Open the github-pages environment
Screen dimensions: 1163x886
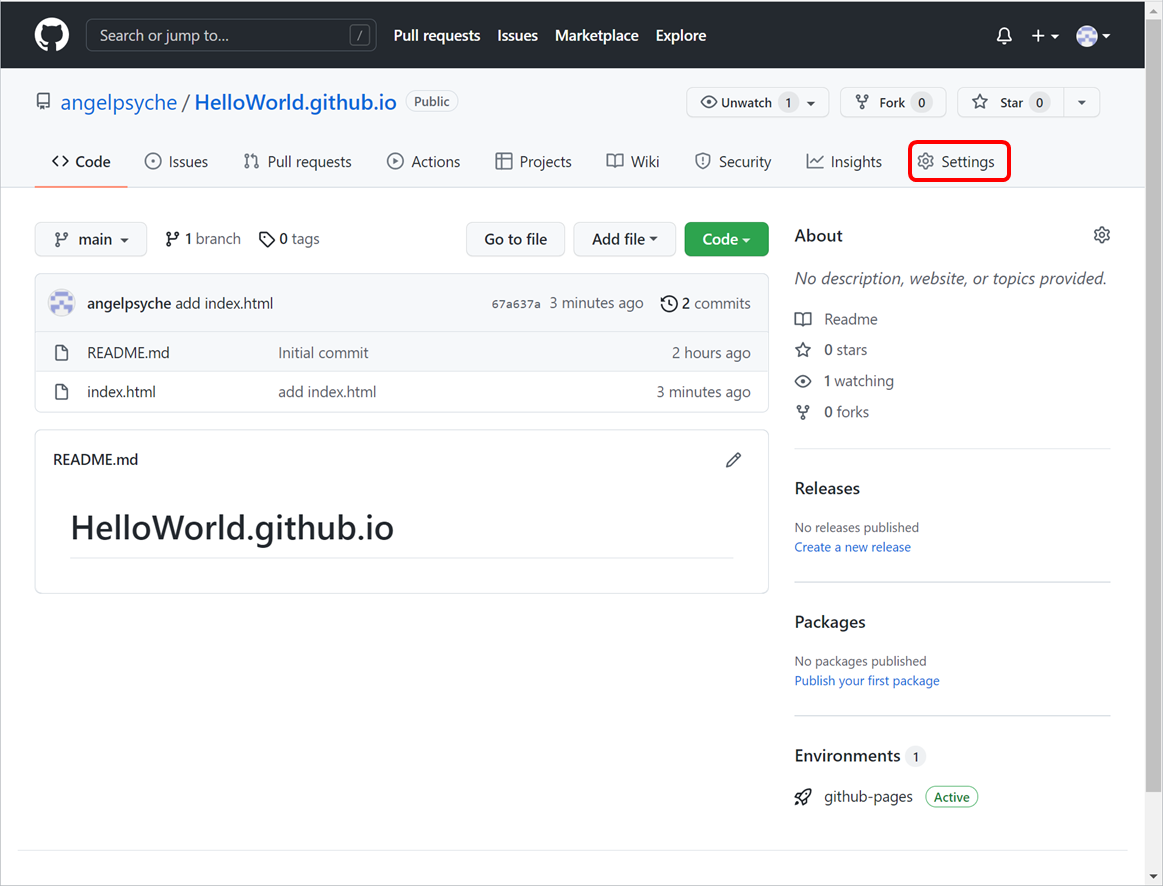pyautogui.click(x=868, y=797)
